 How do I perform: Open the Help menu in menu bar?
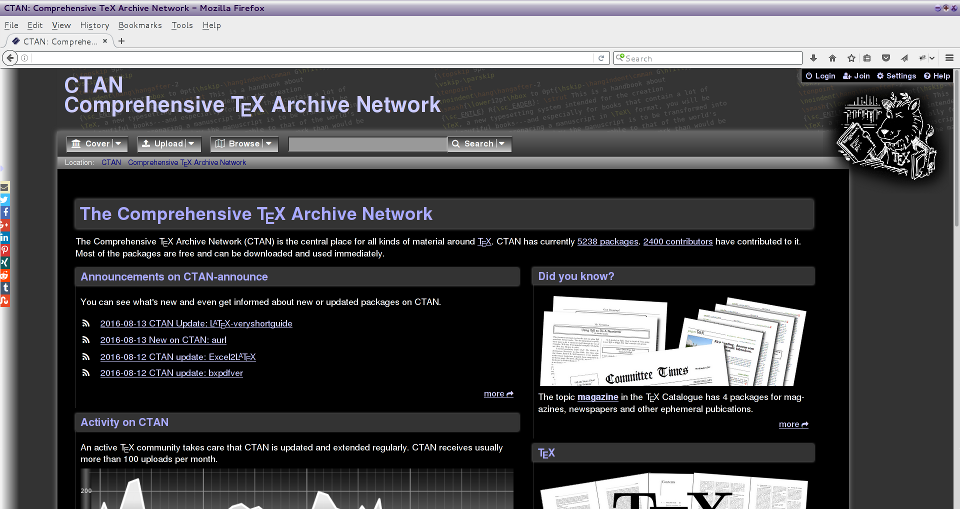(211, 25)
